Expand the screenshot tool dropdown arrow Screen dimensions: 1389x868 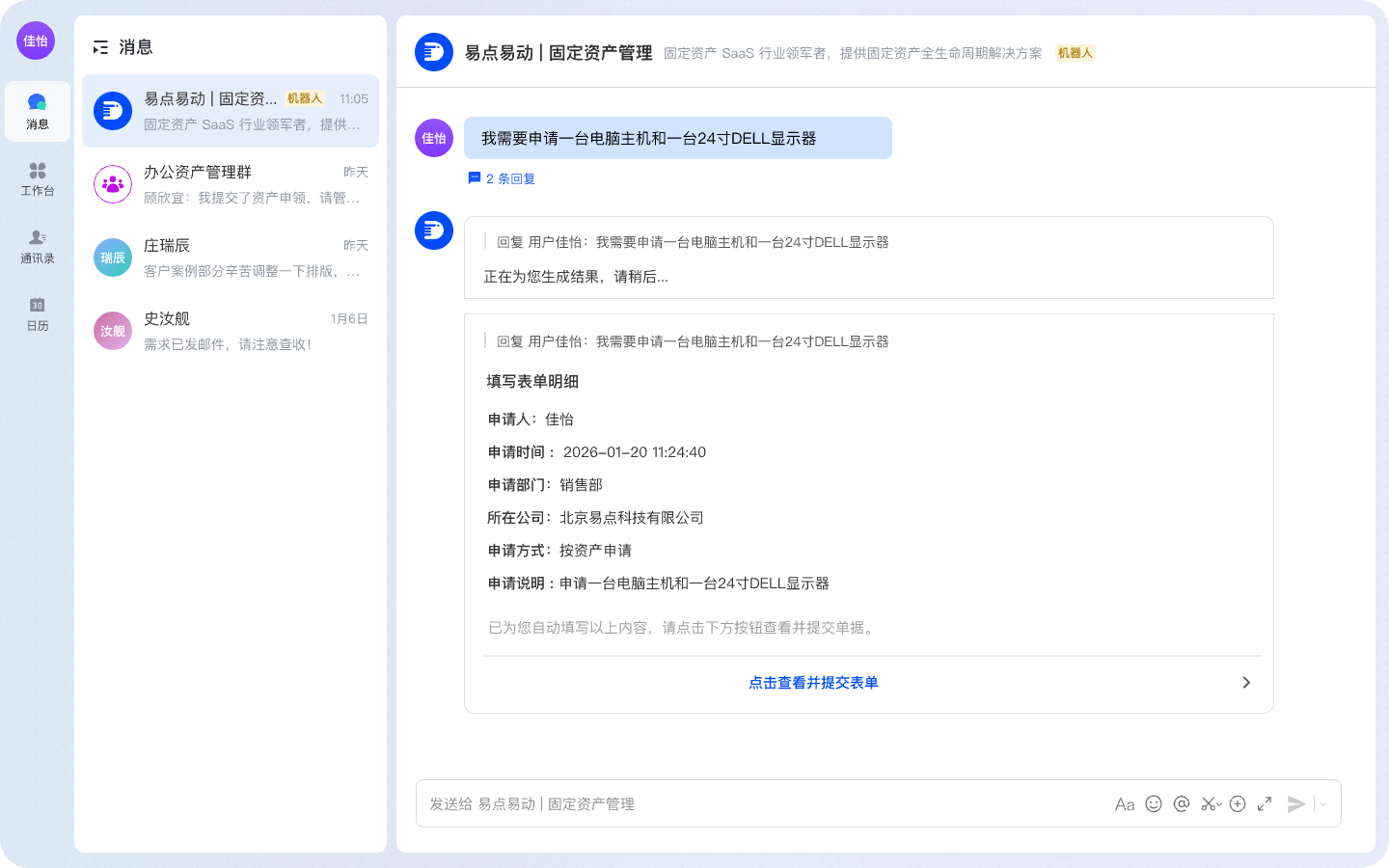point(1218,805)
